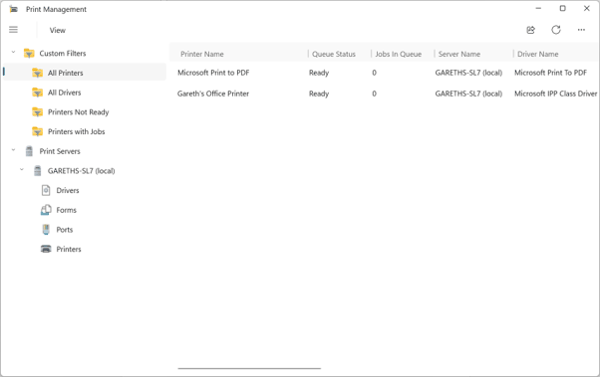Click server name in Microsoft Print to PDF row

click(468, 73)
